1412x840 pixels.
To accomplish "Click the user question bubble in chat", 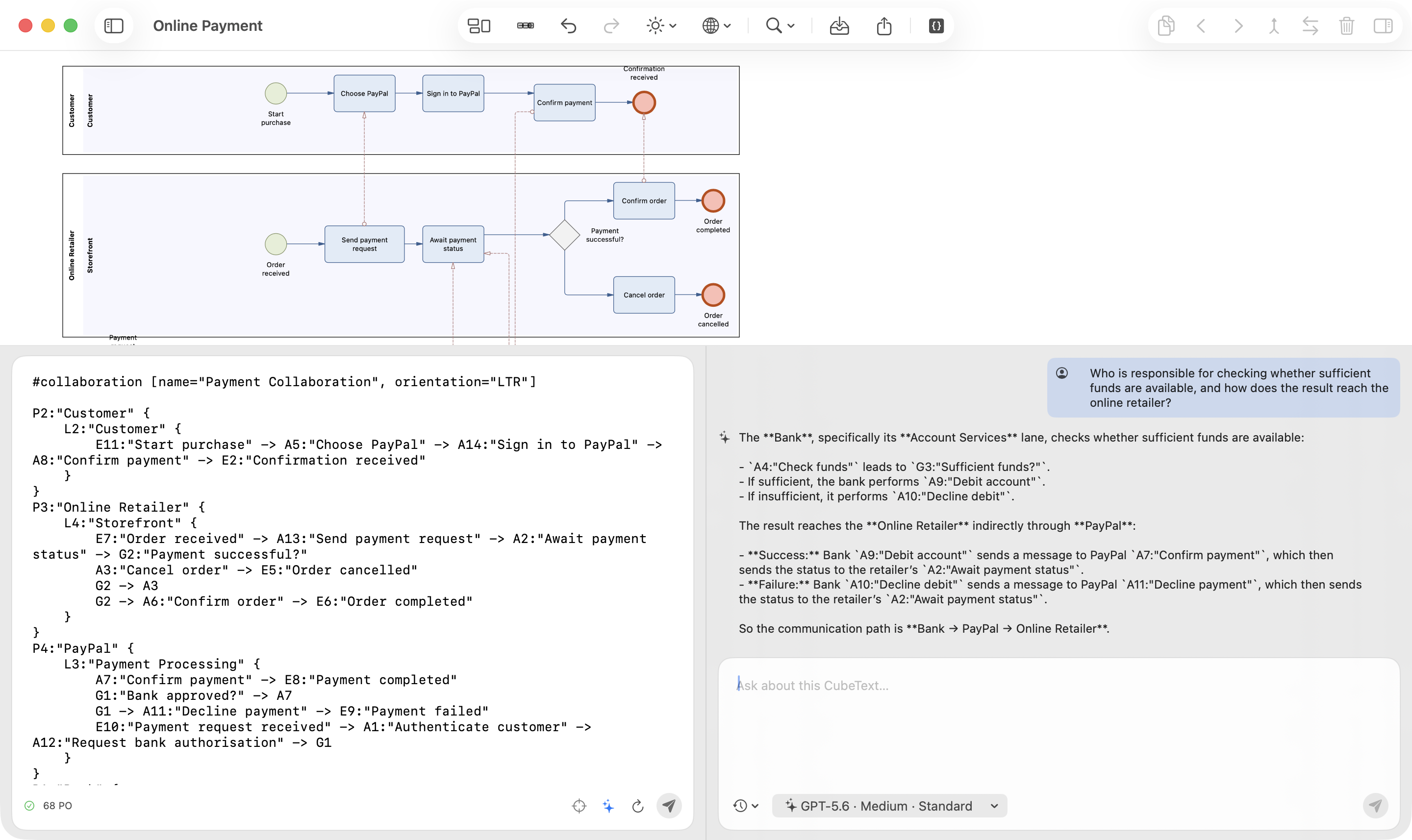I will coord(1223,388).
